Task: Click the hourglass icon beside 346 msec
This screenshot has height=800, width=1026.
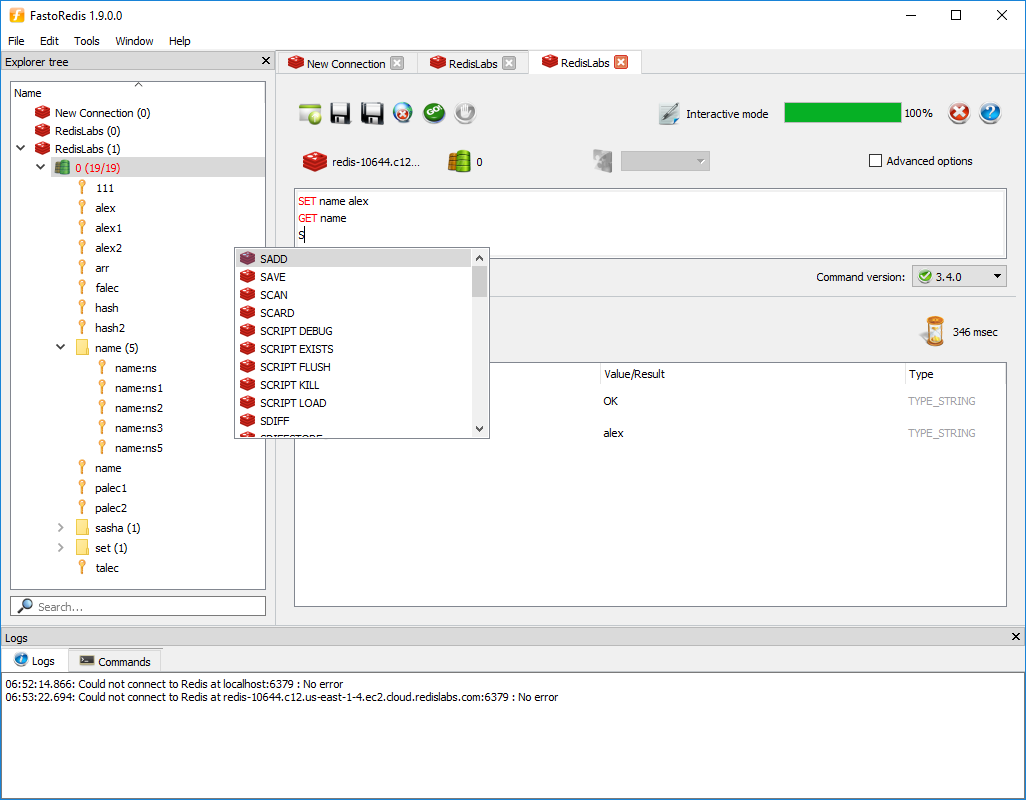Action: coord(934,331)
